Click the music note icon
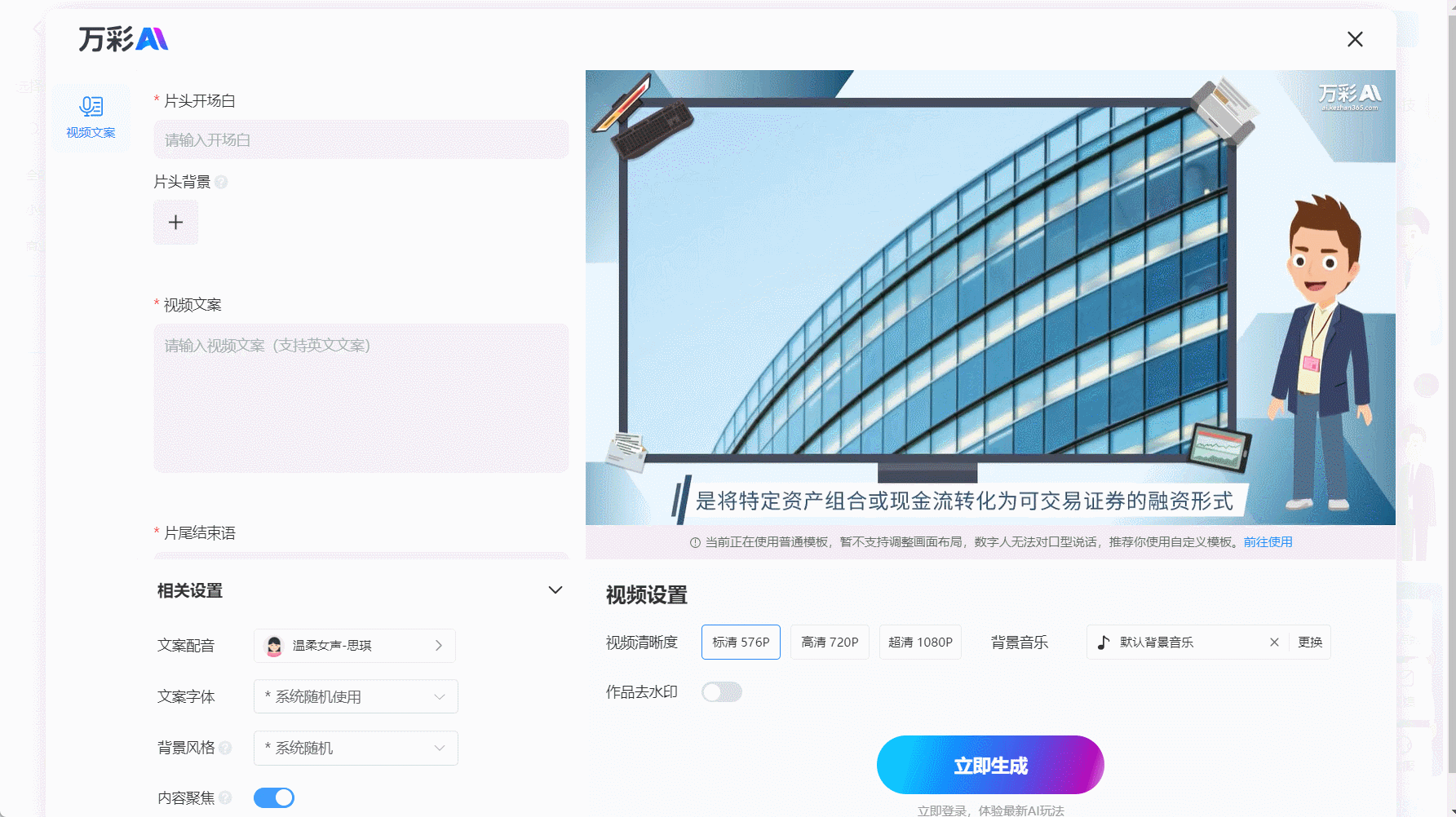This screenshot has height=817, width=1456. (x=1104, y=643)
